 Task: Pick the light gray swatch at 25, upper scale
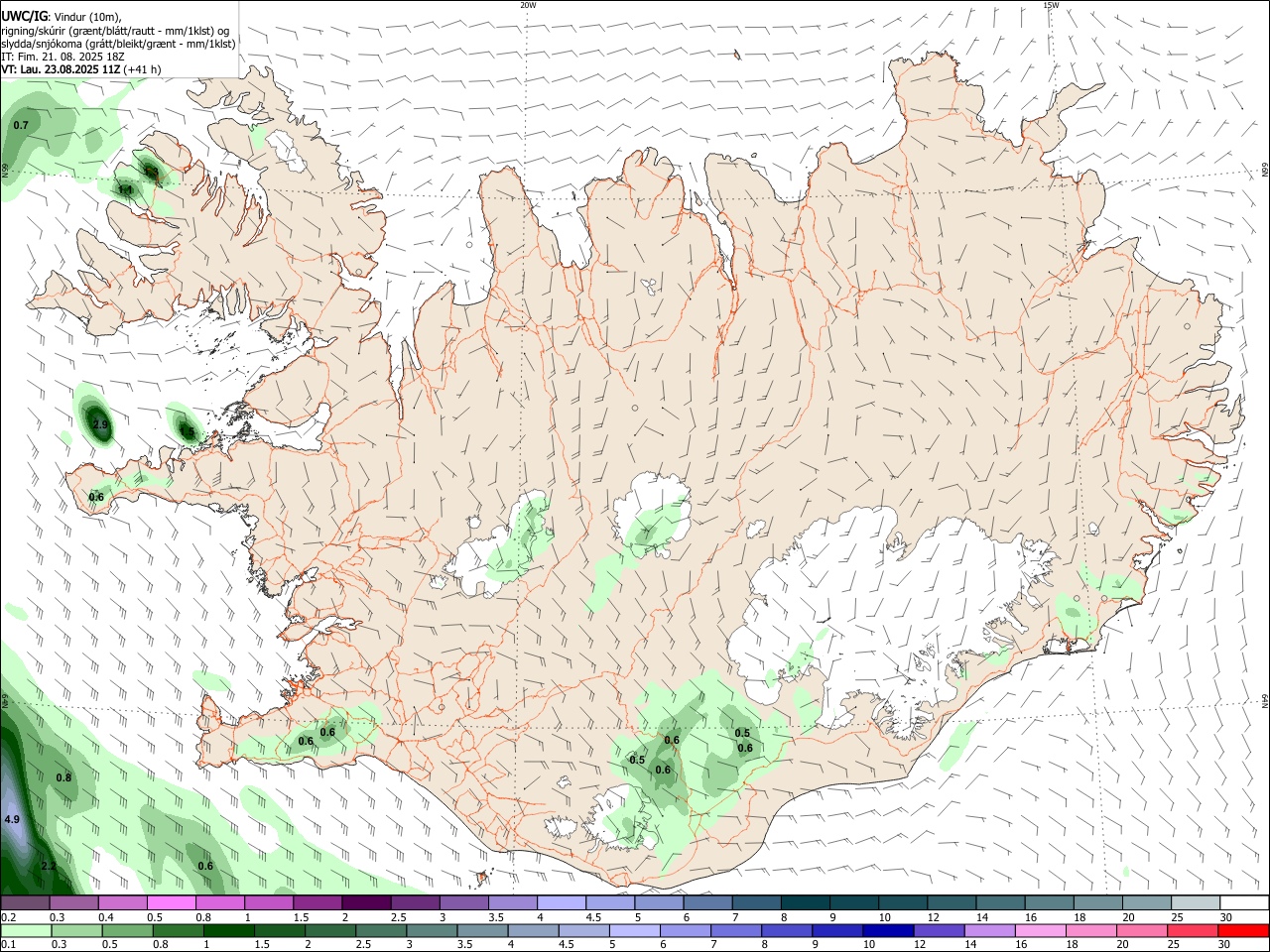click(1195, 902)
